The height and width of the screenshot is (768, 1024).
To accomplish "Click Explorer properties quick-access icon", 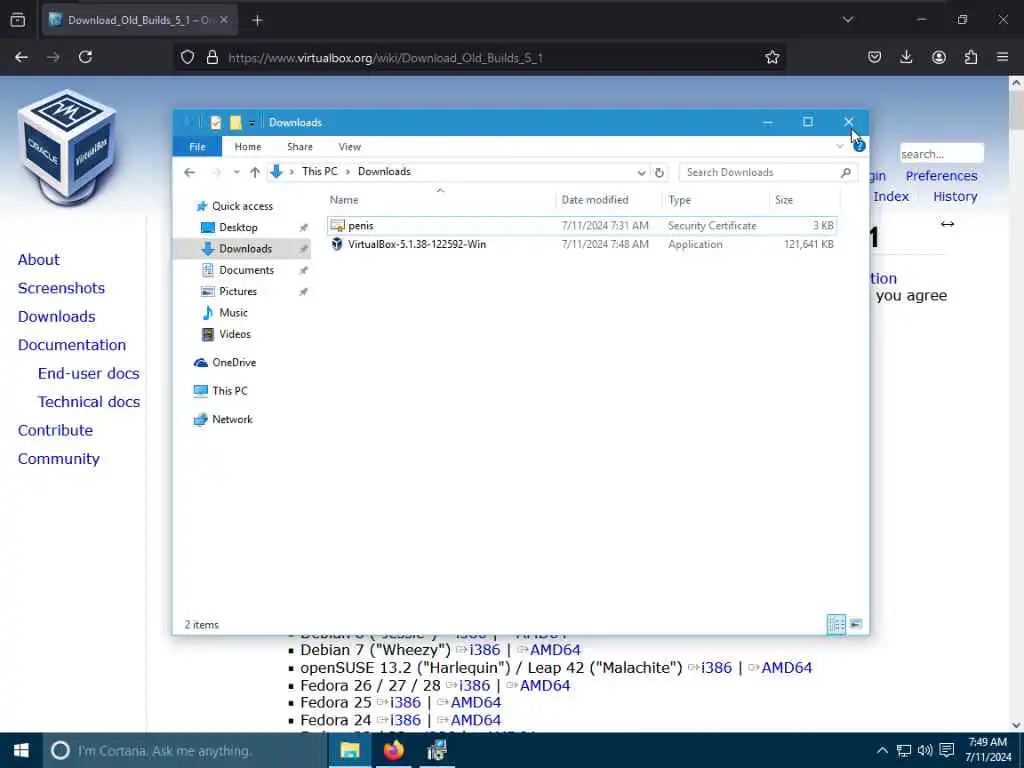I will pyautogui.click(x=216, y=122).
